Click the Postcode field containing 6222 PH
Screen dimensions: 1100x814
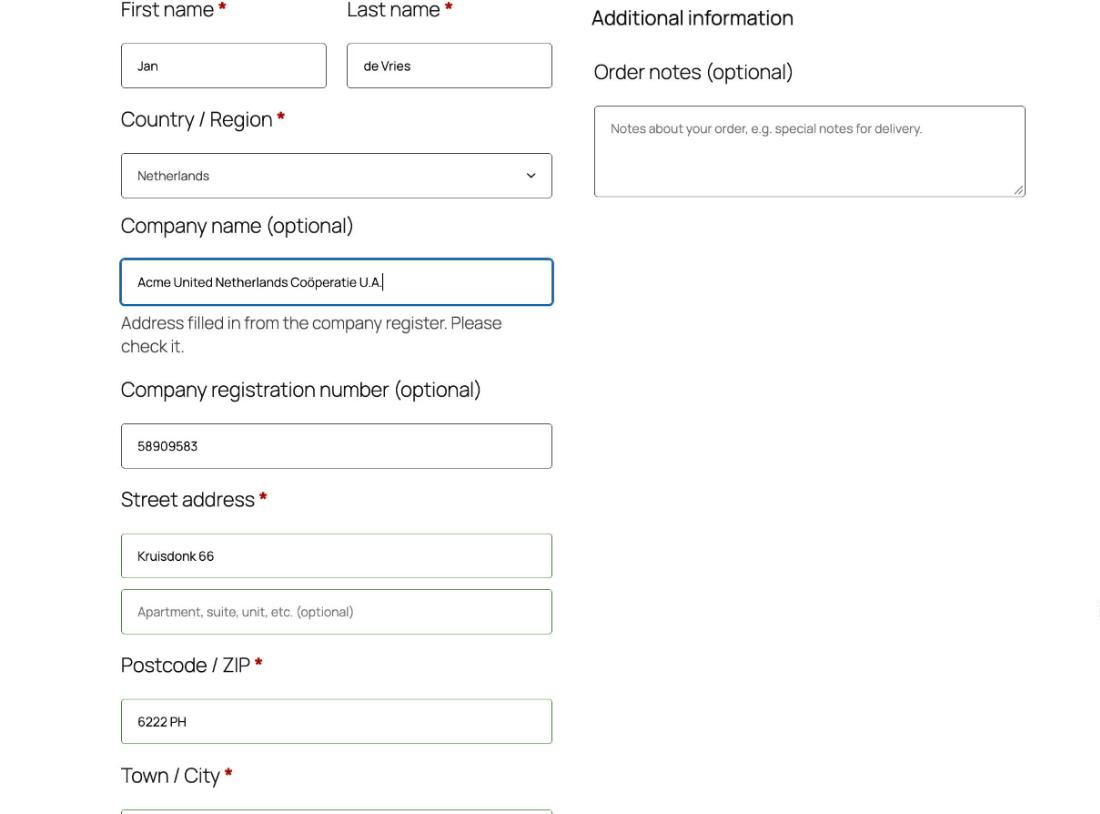pyautogui.click(x=337, y=721)
